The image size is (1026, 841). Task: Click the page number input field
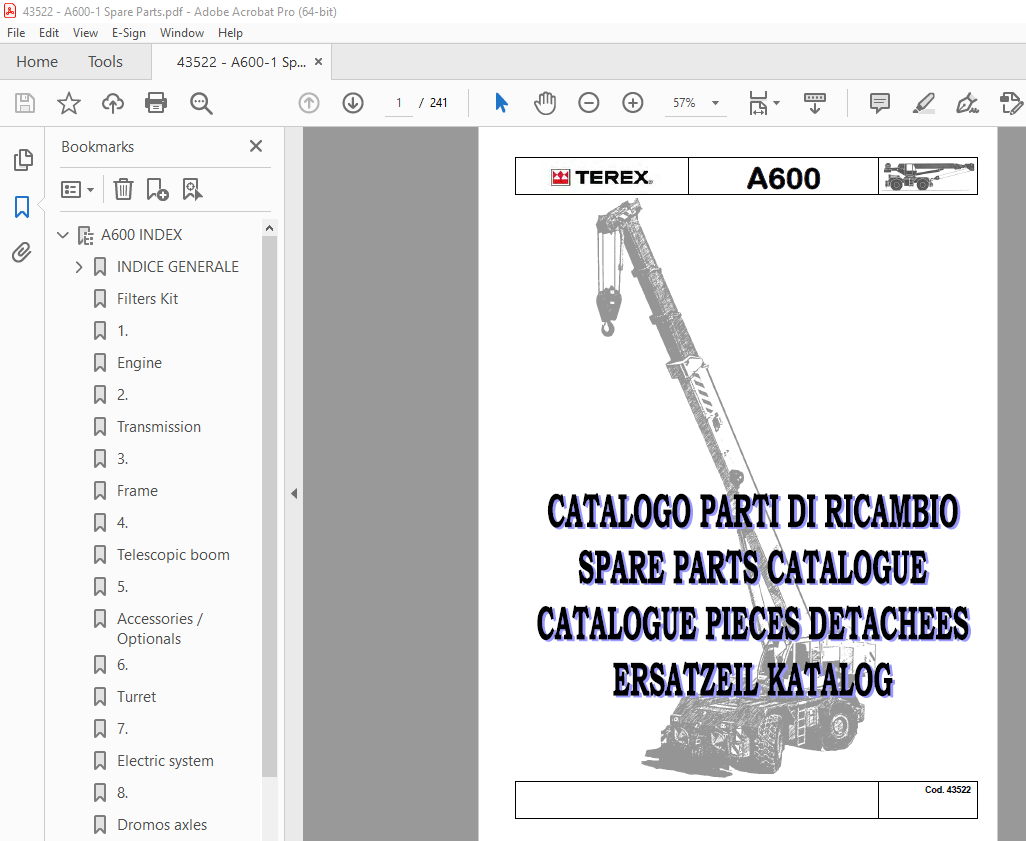point(398,103)
